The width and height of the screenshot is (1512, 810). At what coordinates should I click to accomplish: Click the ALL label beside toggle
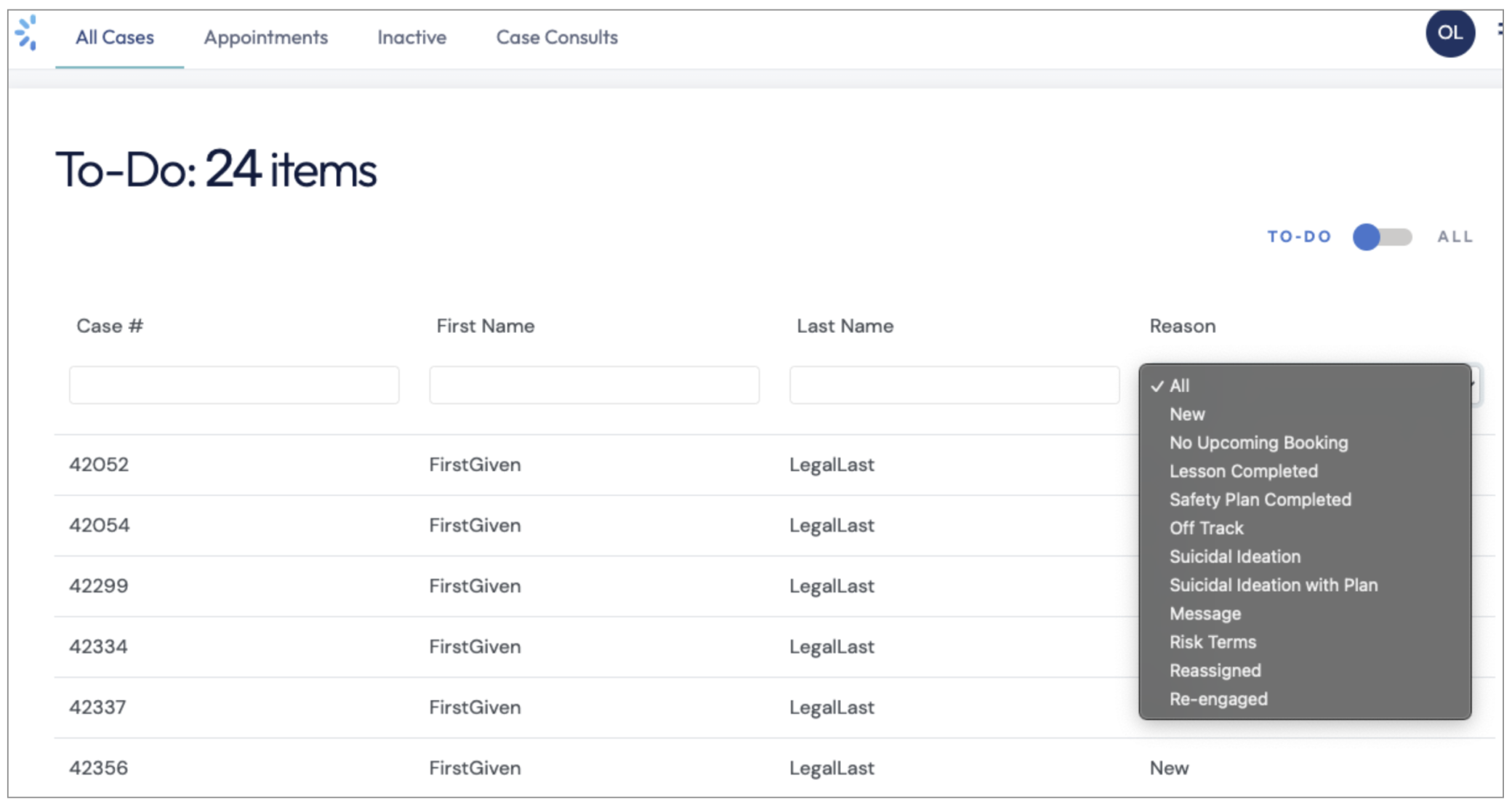pos(1455,237)
